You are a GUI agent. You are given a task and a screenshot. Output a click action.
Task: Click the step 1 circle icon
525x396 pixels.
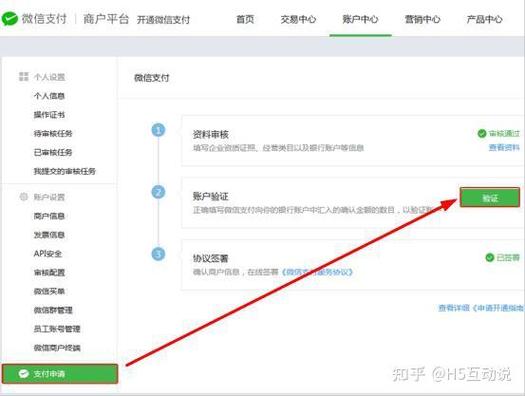[158, 130]
